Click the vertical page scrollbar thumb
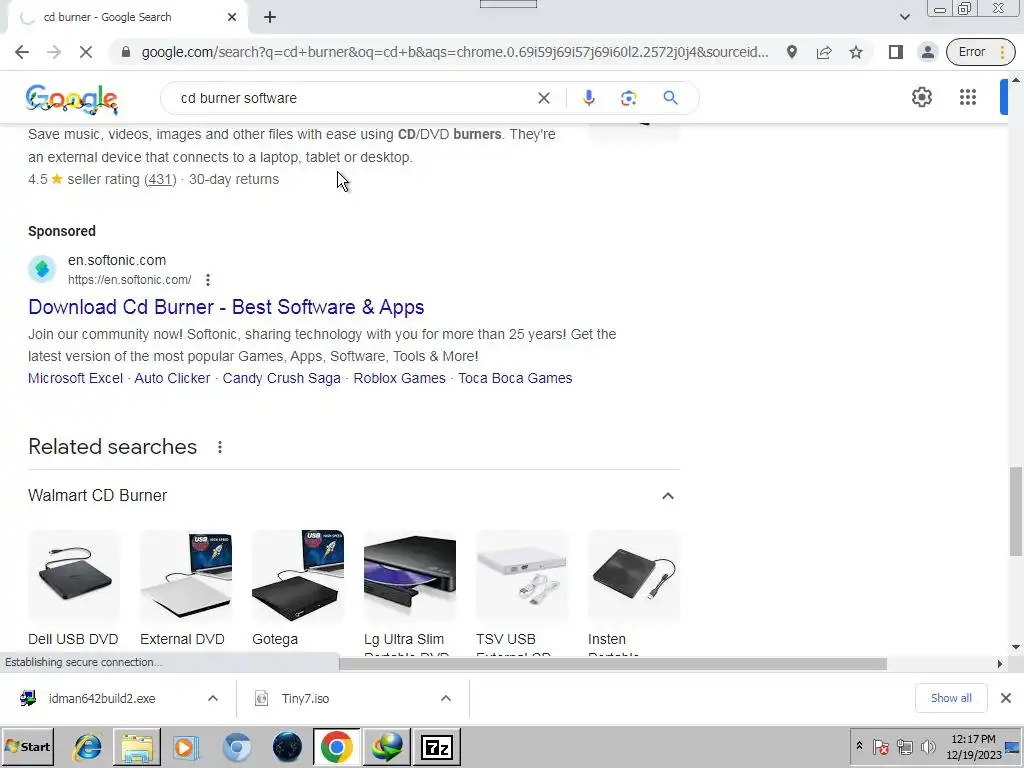 point(1016,511)
